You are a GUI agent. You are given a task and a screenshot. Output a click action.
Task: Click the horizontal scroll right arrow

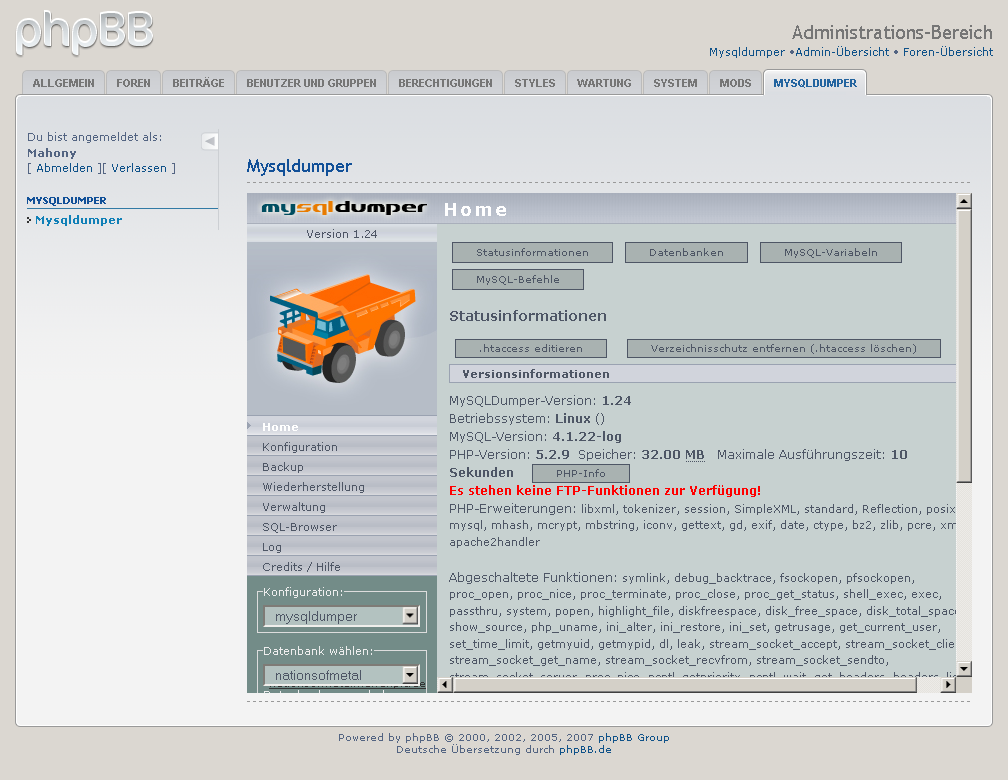pos(948,685)
